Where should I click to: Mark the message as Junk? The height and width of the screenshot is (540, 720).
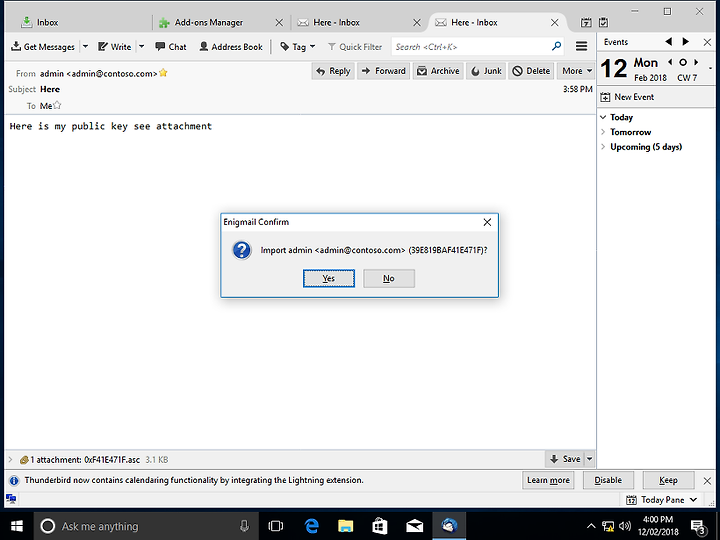coord(486,71)
